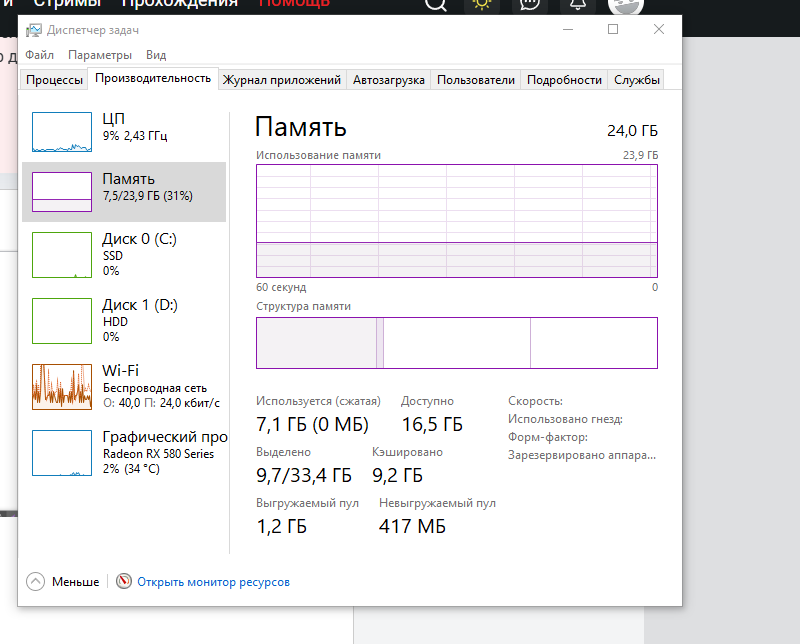Click the search magnifier icon in website header
This screenshot has width=800, height=644.
pyautogui.click(x=436, y=4)
